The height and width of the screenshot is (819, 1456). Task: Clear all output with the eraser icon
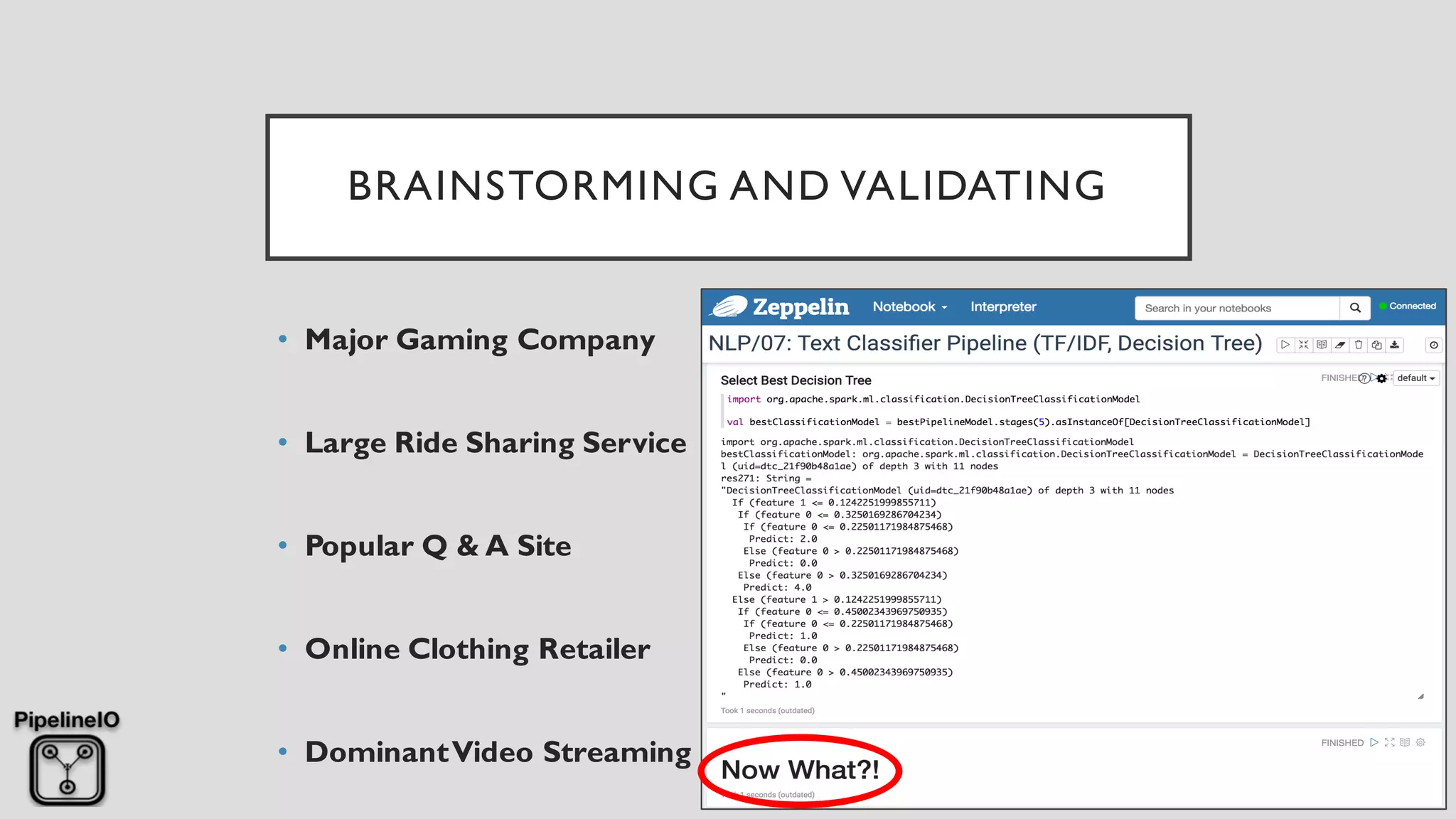click(x=1340, y=345)
